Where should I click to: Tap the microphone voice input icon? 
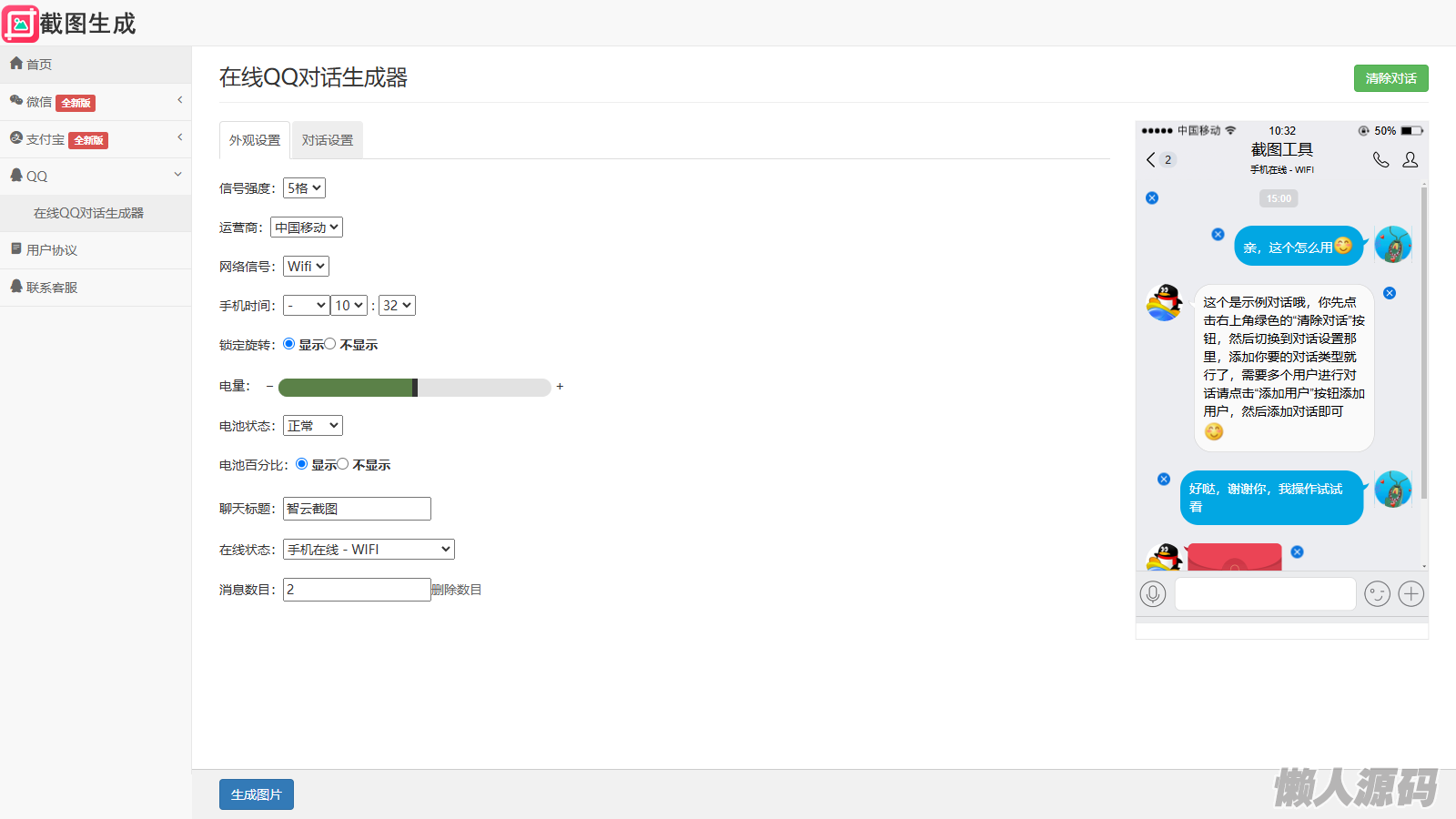click(1153, 594)
